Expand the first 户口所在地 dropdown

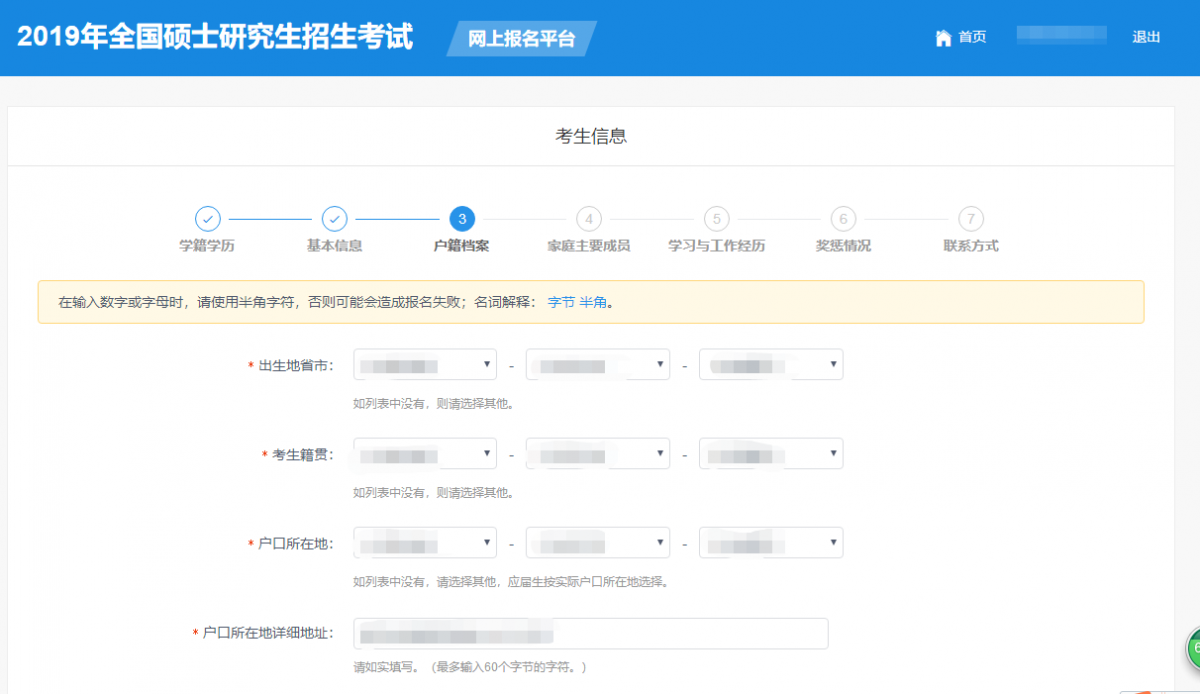[424, 542]
